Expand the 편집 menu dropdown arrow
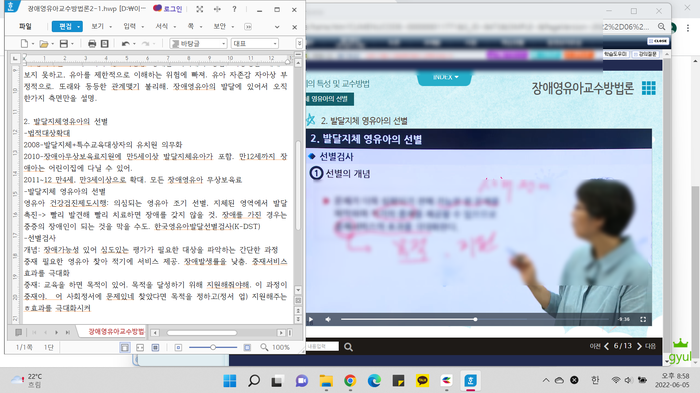This screenshot has height=393, width=700. click(79, 27)
